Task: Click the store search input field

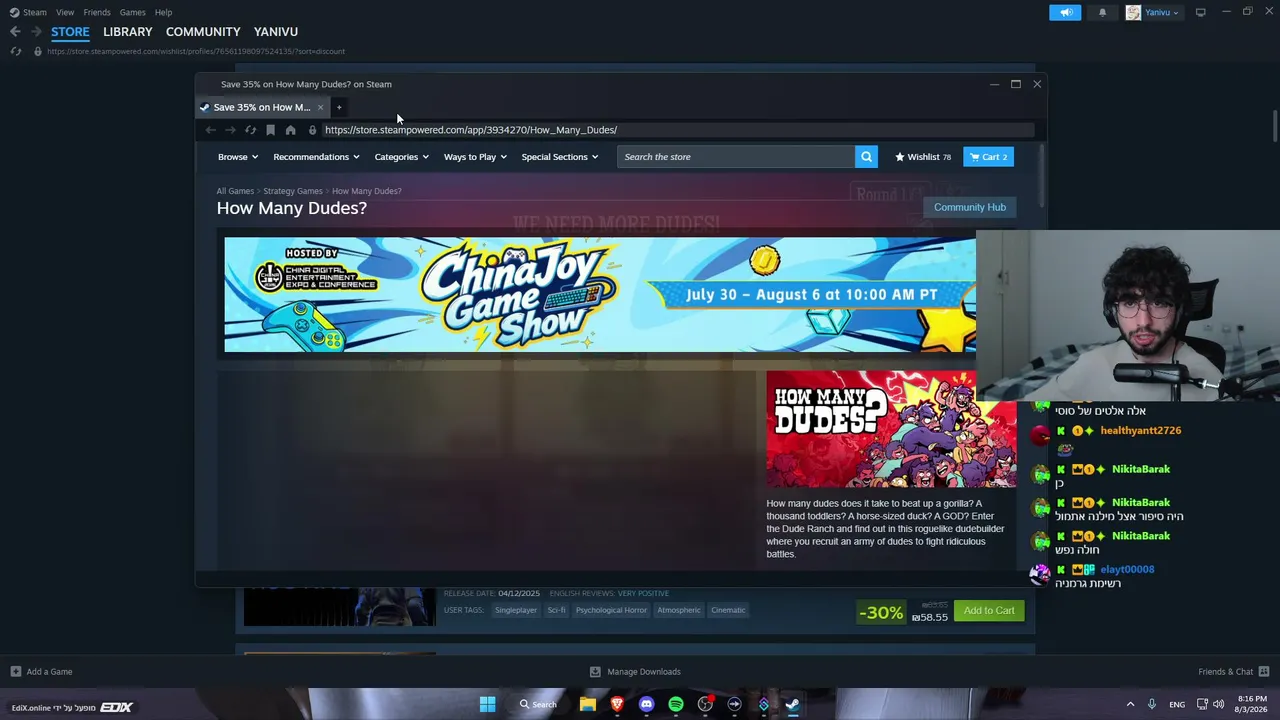Action: (x=736, y=157)
